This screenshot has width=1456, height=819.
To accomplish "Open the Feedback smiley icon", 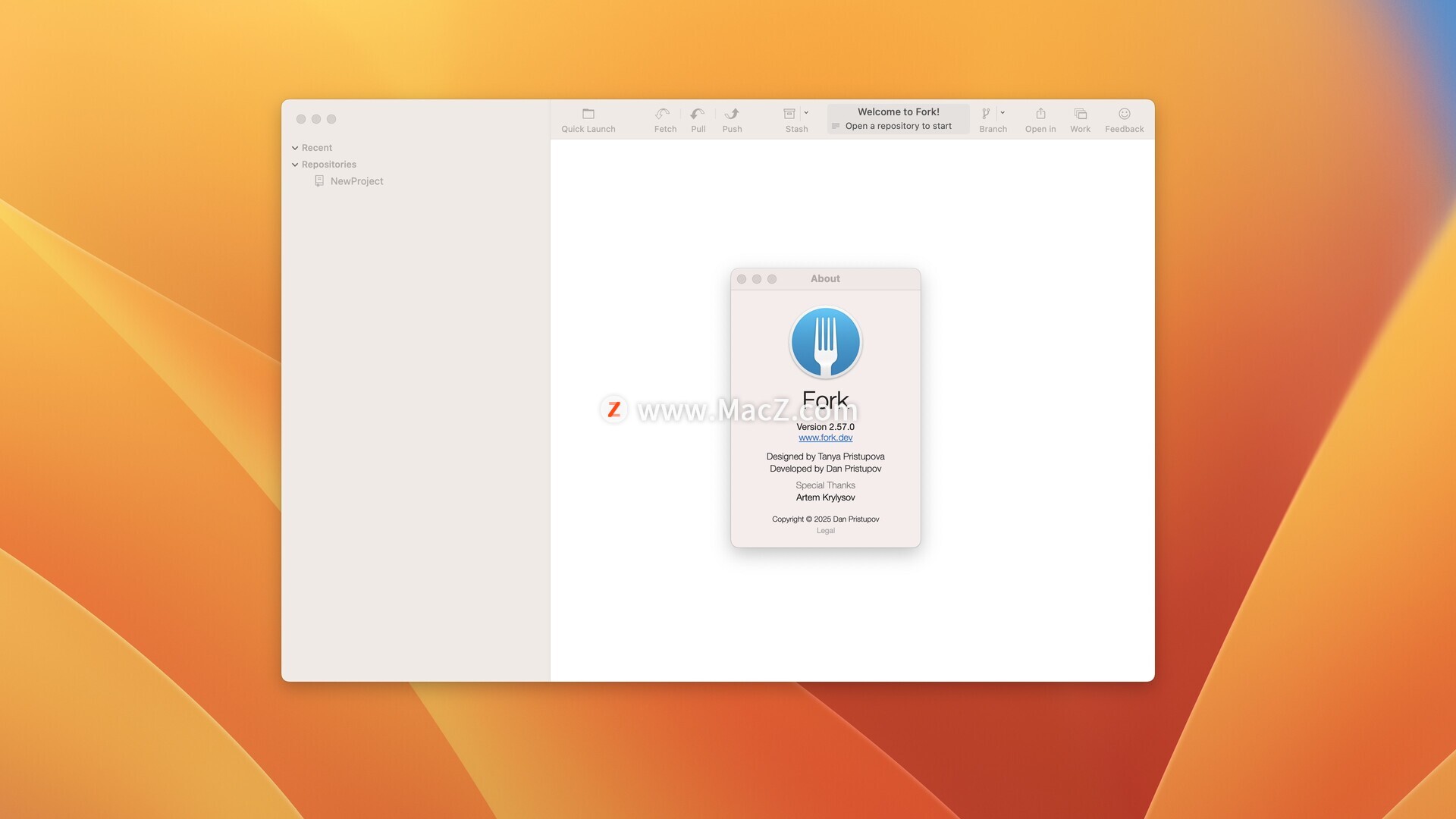I will [x=1124, y=114].
